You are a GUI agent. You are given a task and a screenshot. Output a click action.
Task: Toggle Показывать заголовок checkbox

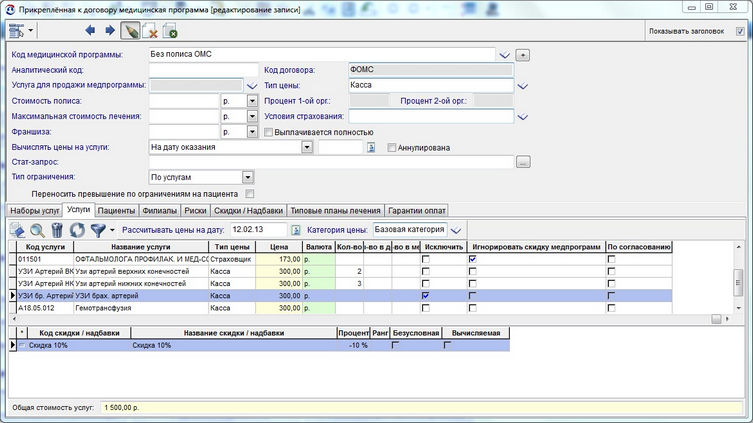point(740,32)
